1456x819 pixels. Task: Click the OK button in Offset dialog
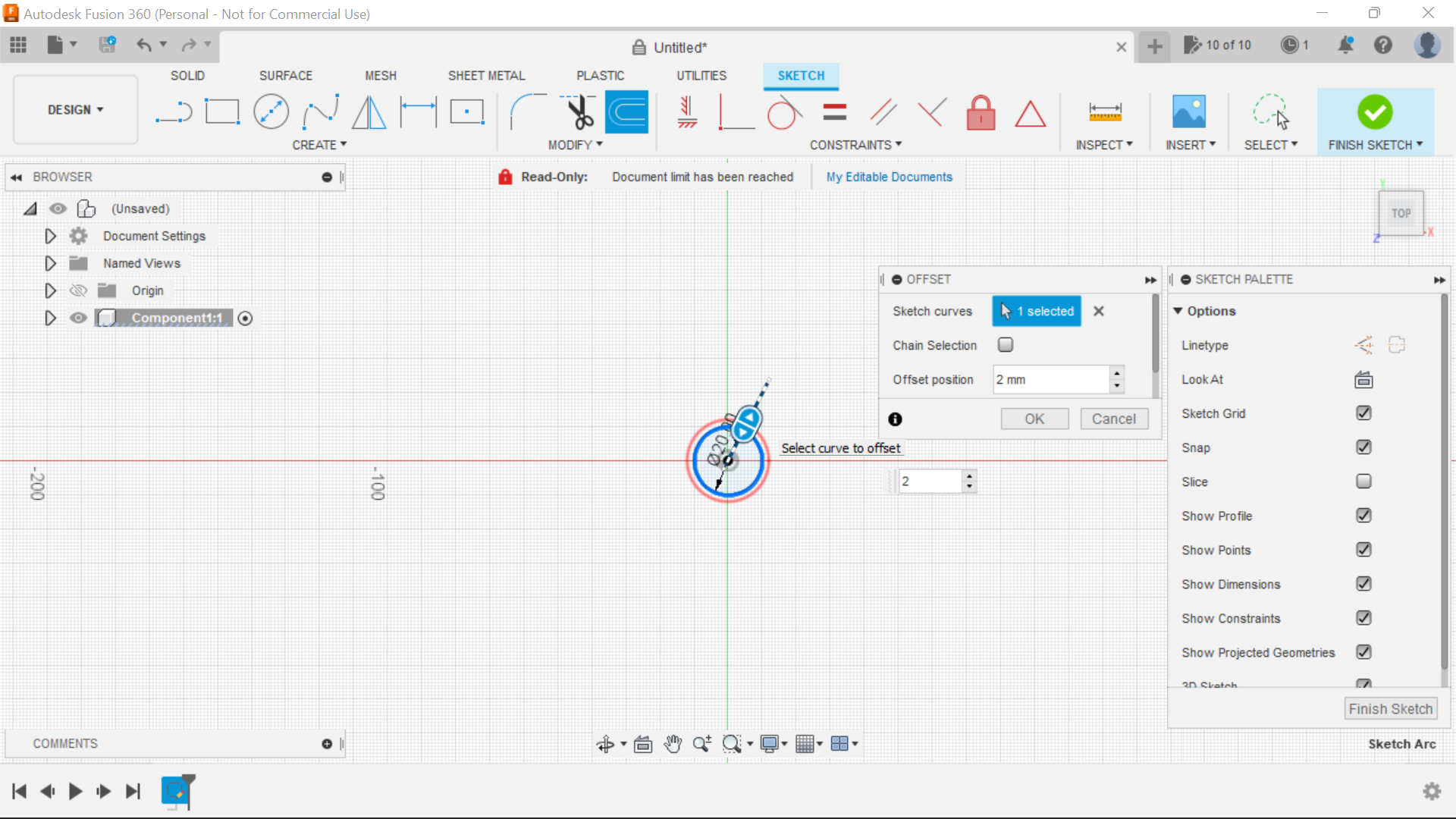[1034, 419]
